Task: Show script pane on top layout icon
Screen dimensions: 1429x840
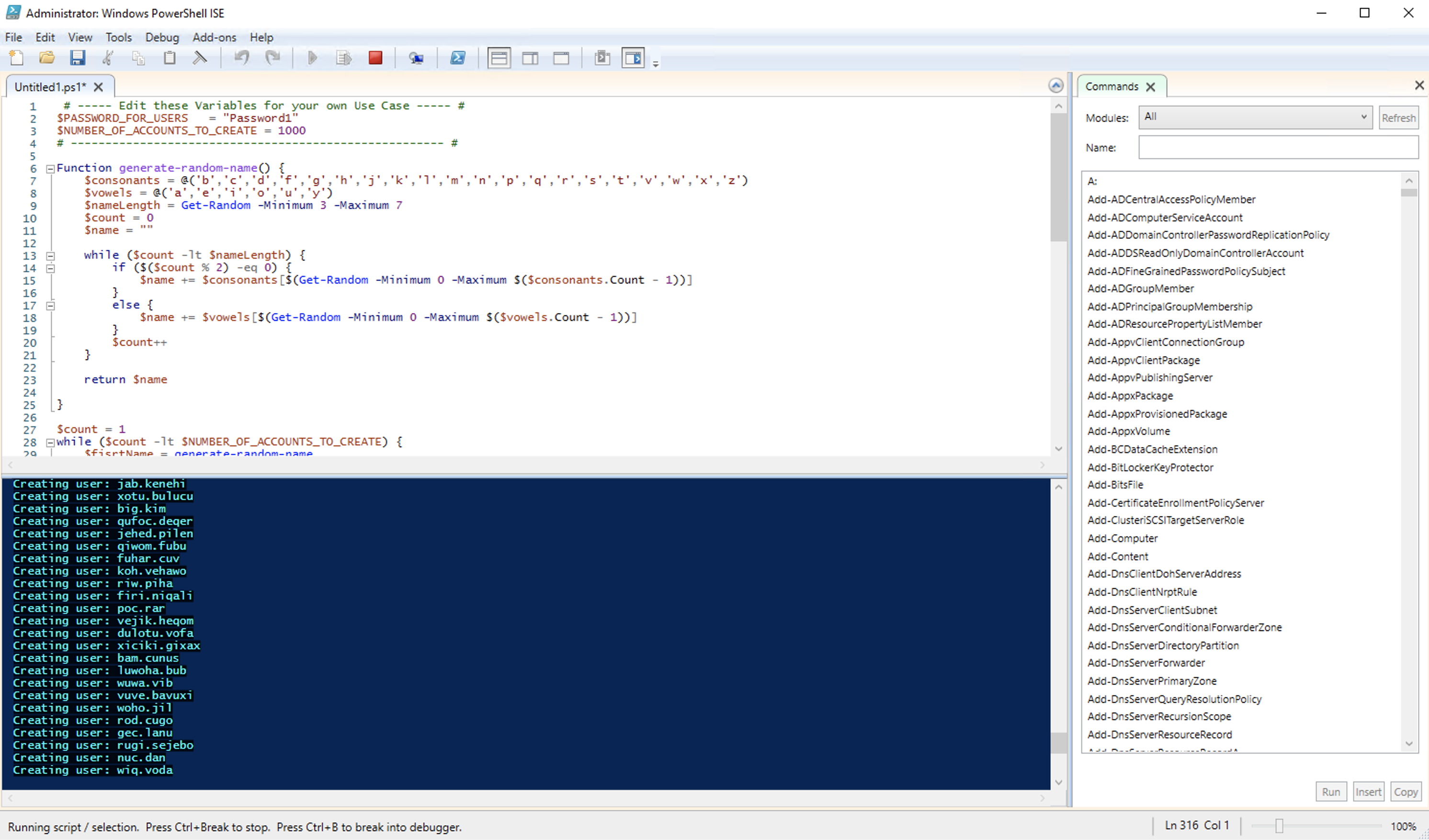Action: [x=499, y=58]
